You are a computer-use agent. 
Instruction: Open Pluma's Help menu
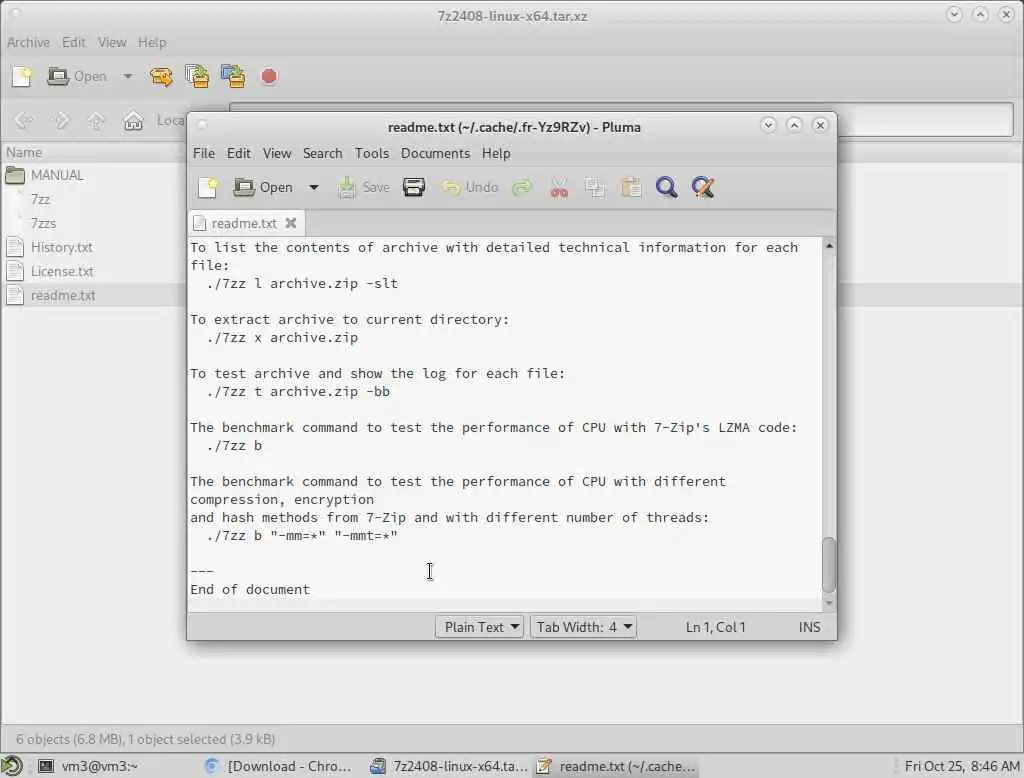click(496, 154)
